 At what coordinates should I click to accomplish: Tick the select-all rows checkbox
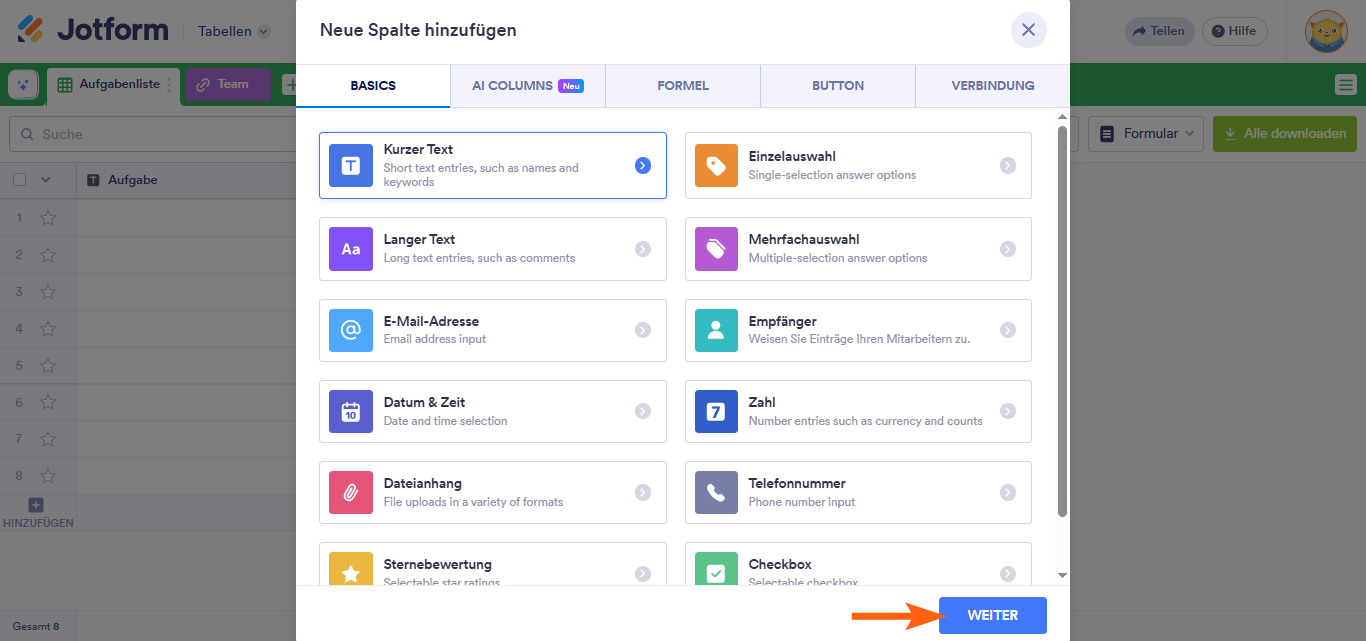tap(20, 180)
